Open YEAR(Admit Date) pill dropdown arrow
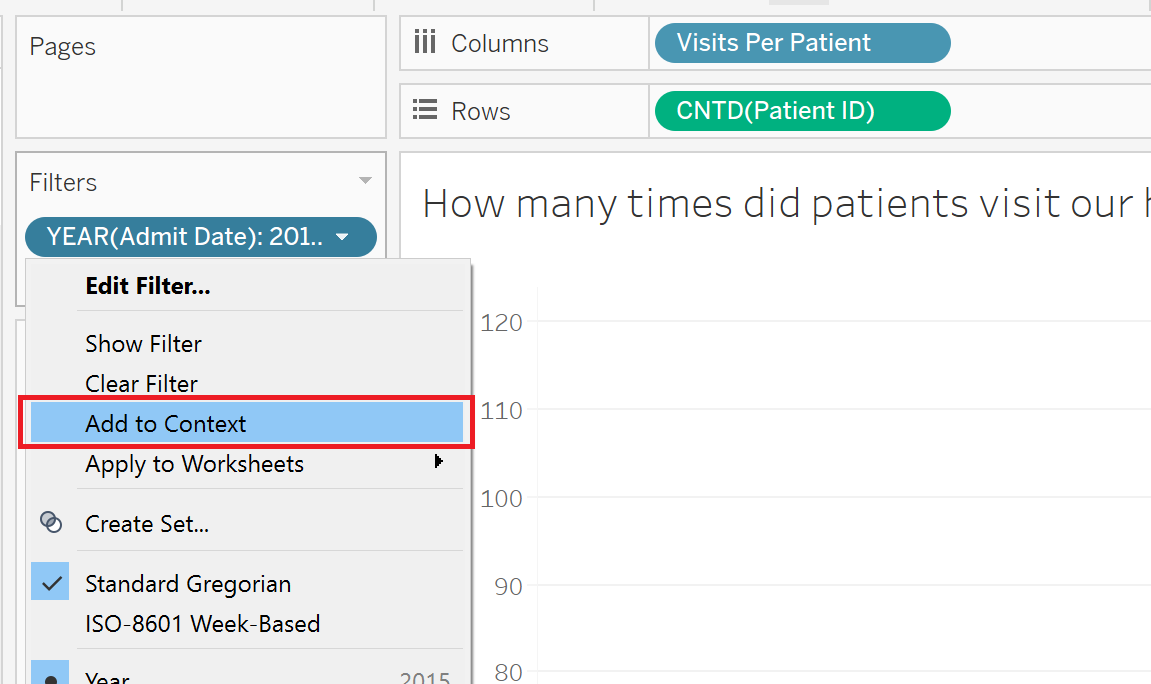 (342, 237)
